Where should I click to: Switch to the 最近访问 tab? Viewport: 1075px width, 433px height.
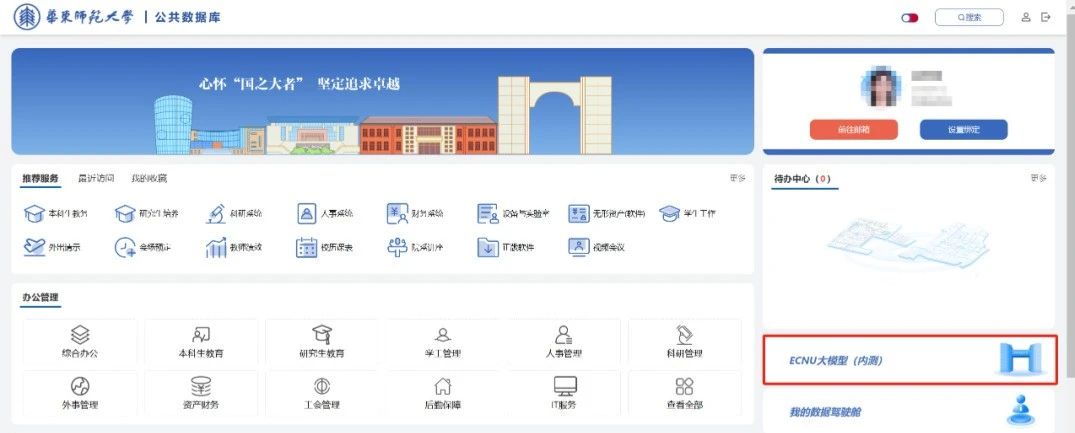96,178
